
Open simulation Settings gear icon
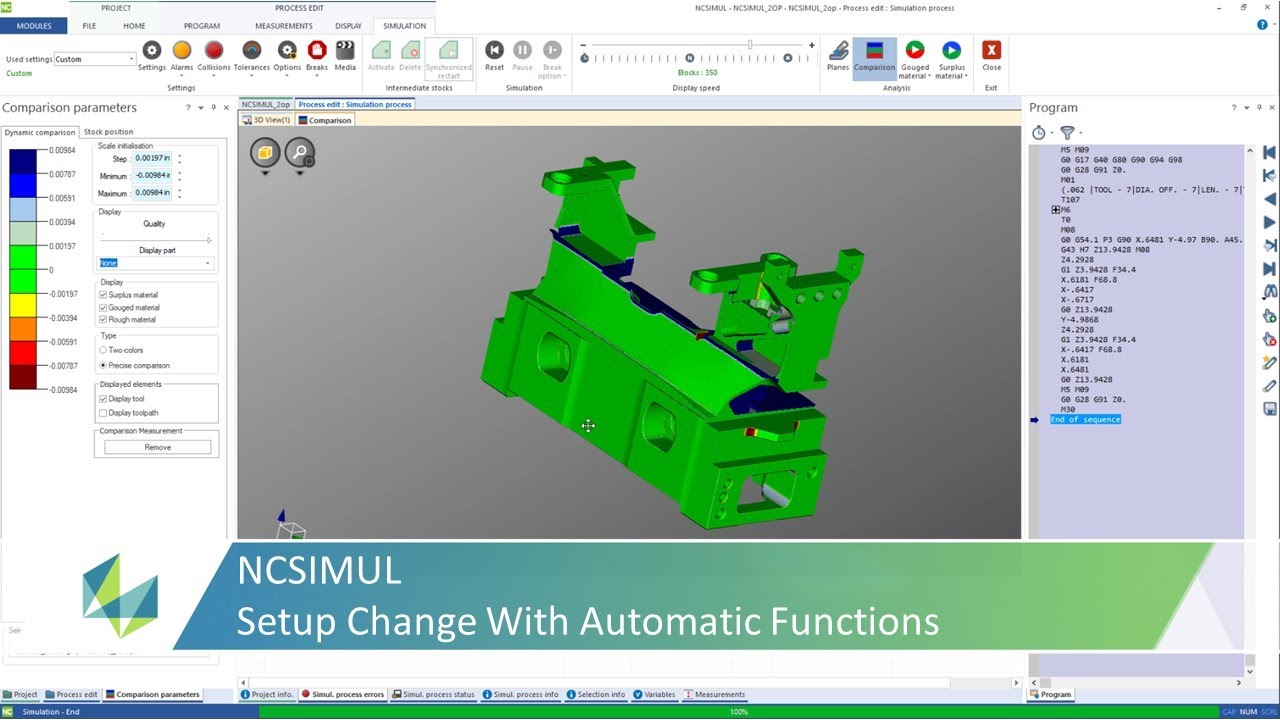click(x=152, y=50)
